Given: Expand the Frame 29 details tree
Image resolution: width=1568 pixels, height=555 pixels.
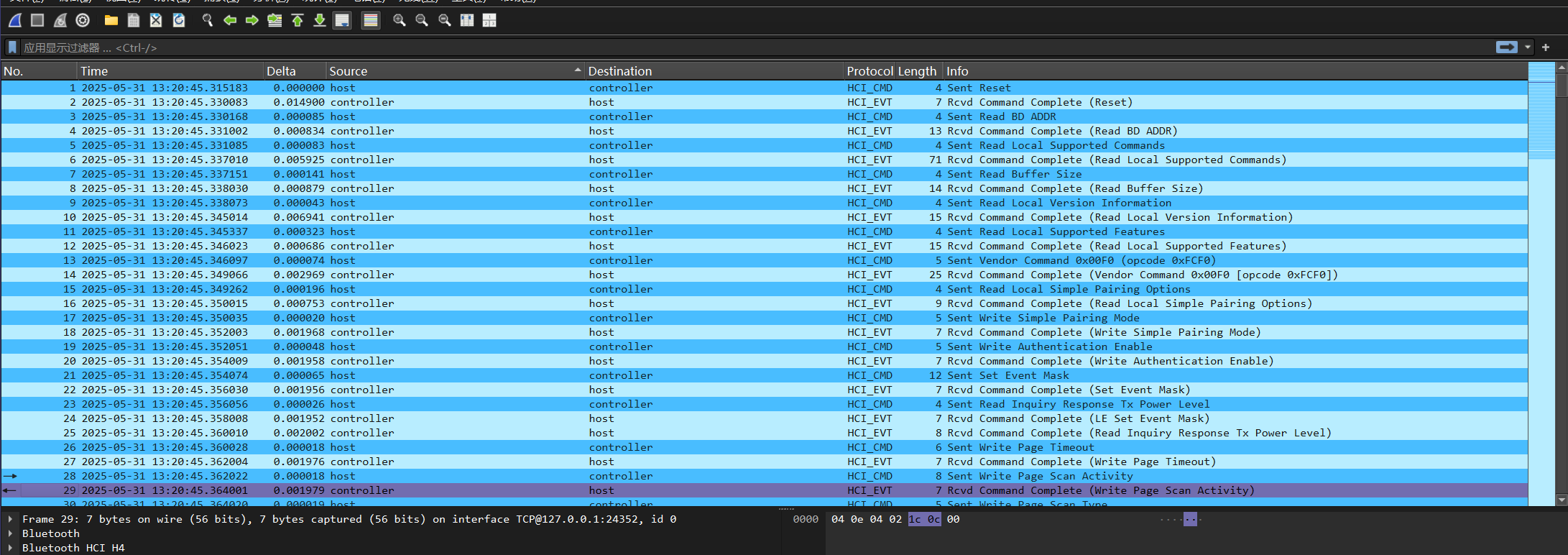Looking at the screenshot, I should click(x=11, y=519).
